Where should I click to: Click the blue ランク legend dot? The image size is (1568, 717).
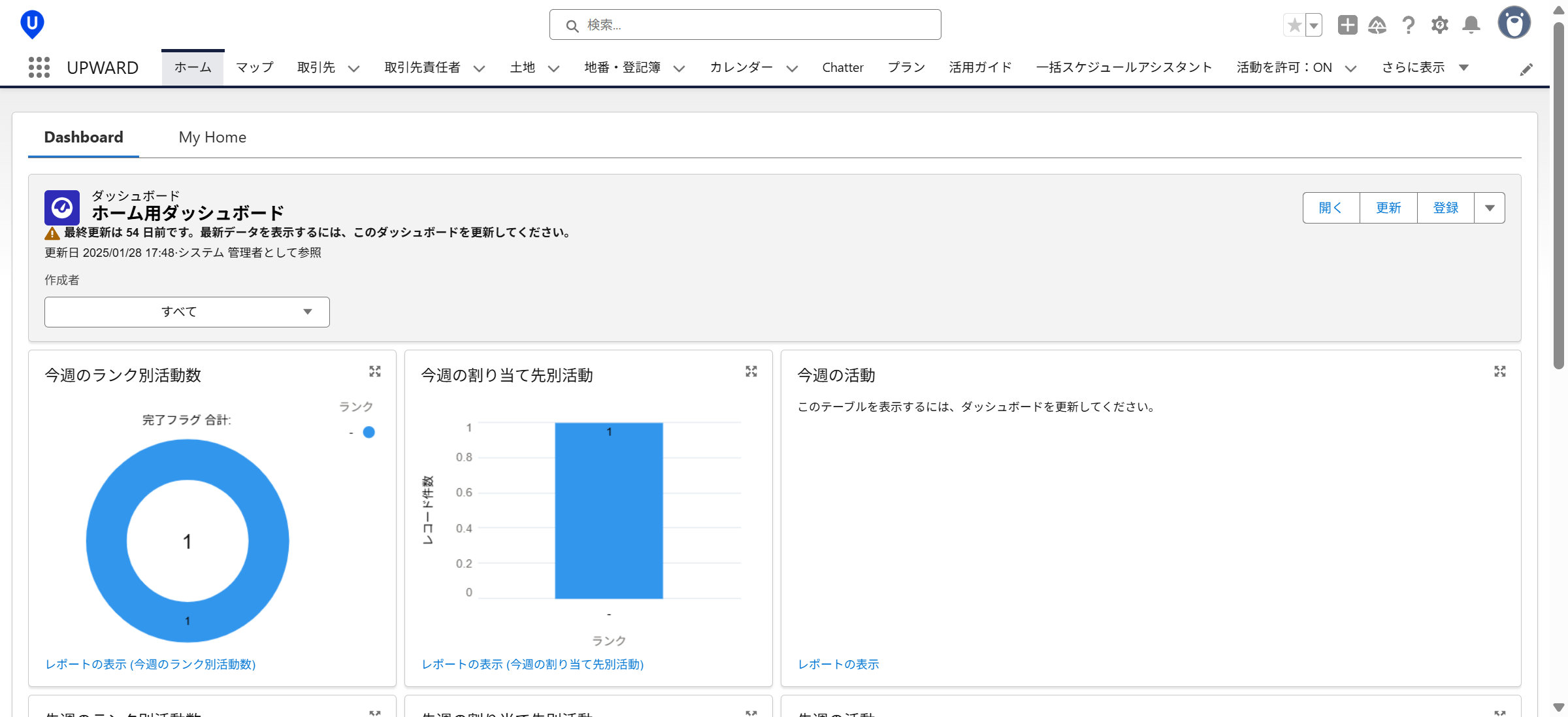(x=369, y=432)
